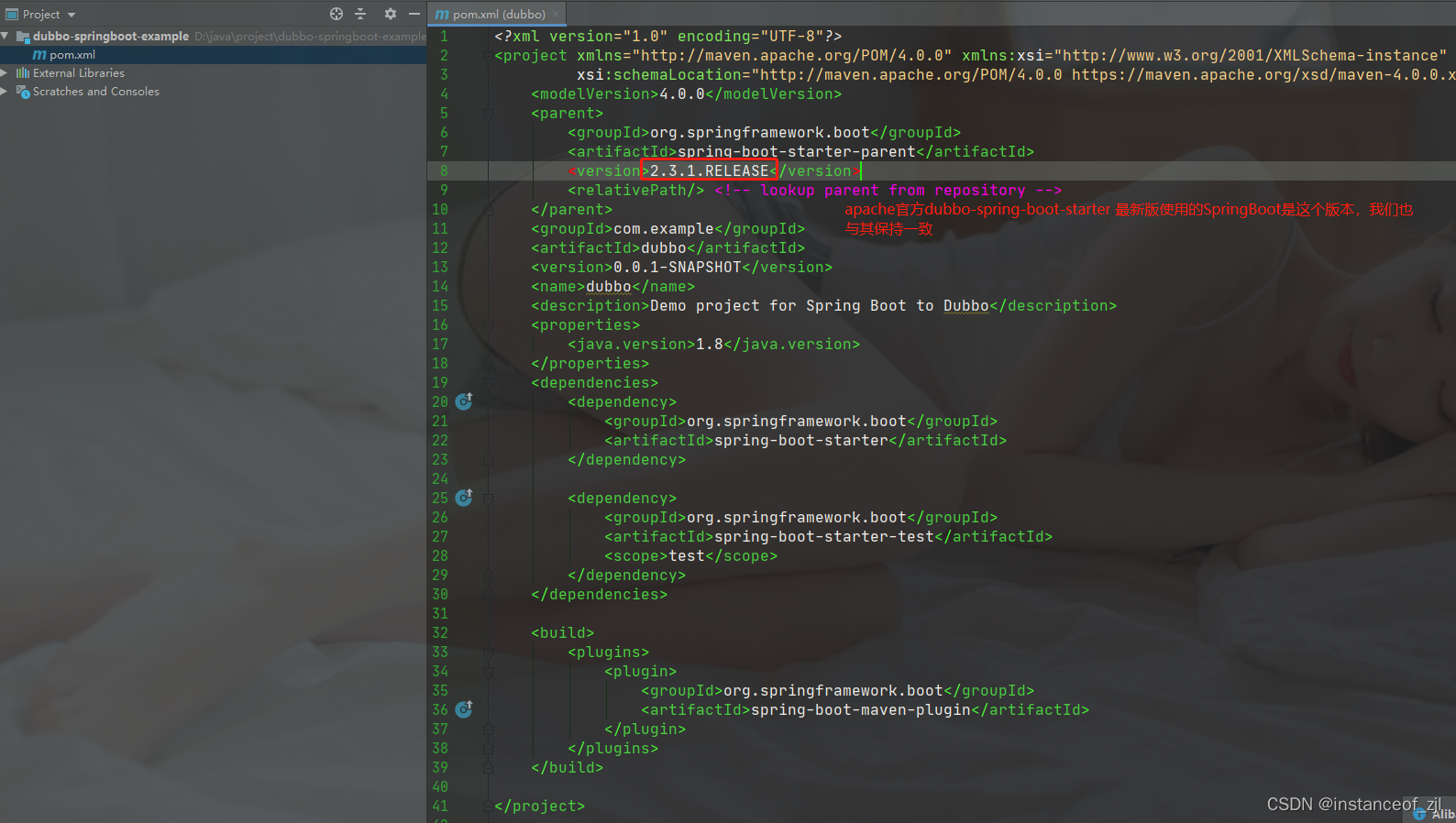Image resolution: width=1456 pixels, height=823 pixels.
Task: Click the relativePath tag on line 9
Action: [636, 190]
